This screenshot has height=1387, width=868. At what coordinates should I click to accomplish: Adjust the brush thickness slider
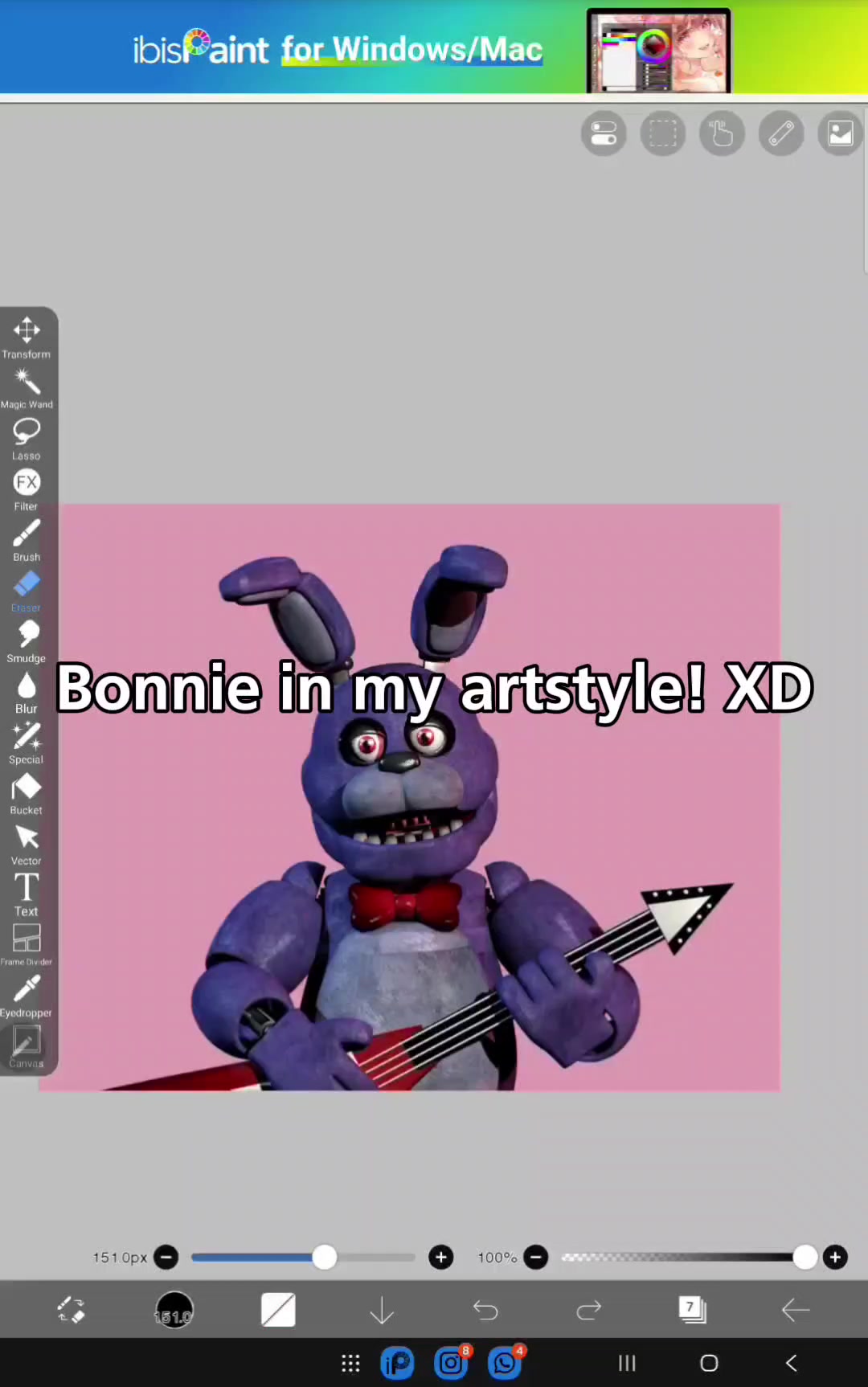(x=304, y=1257)
